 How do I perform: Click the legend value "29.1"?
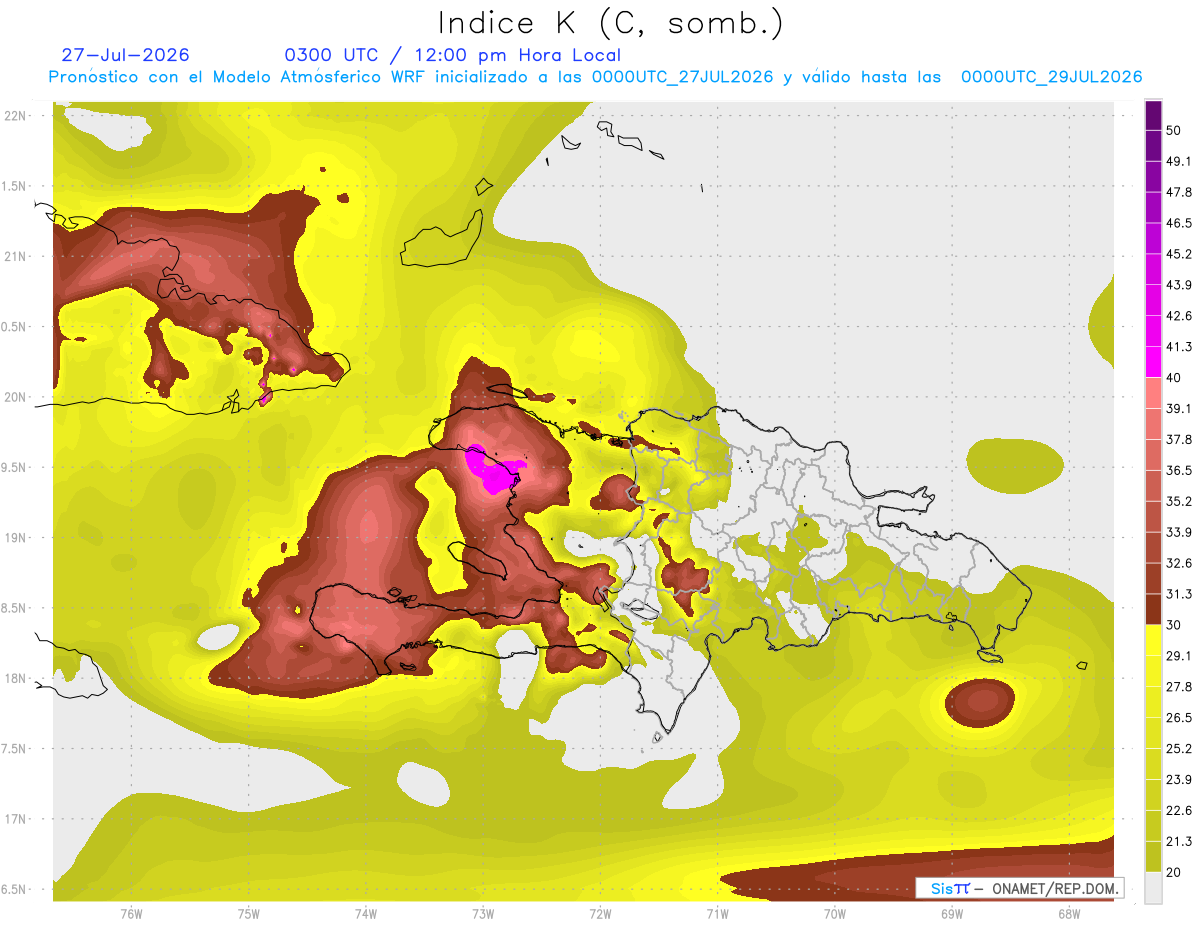click(1179, 655)
